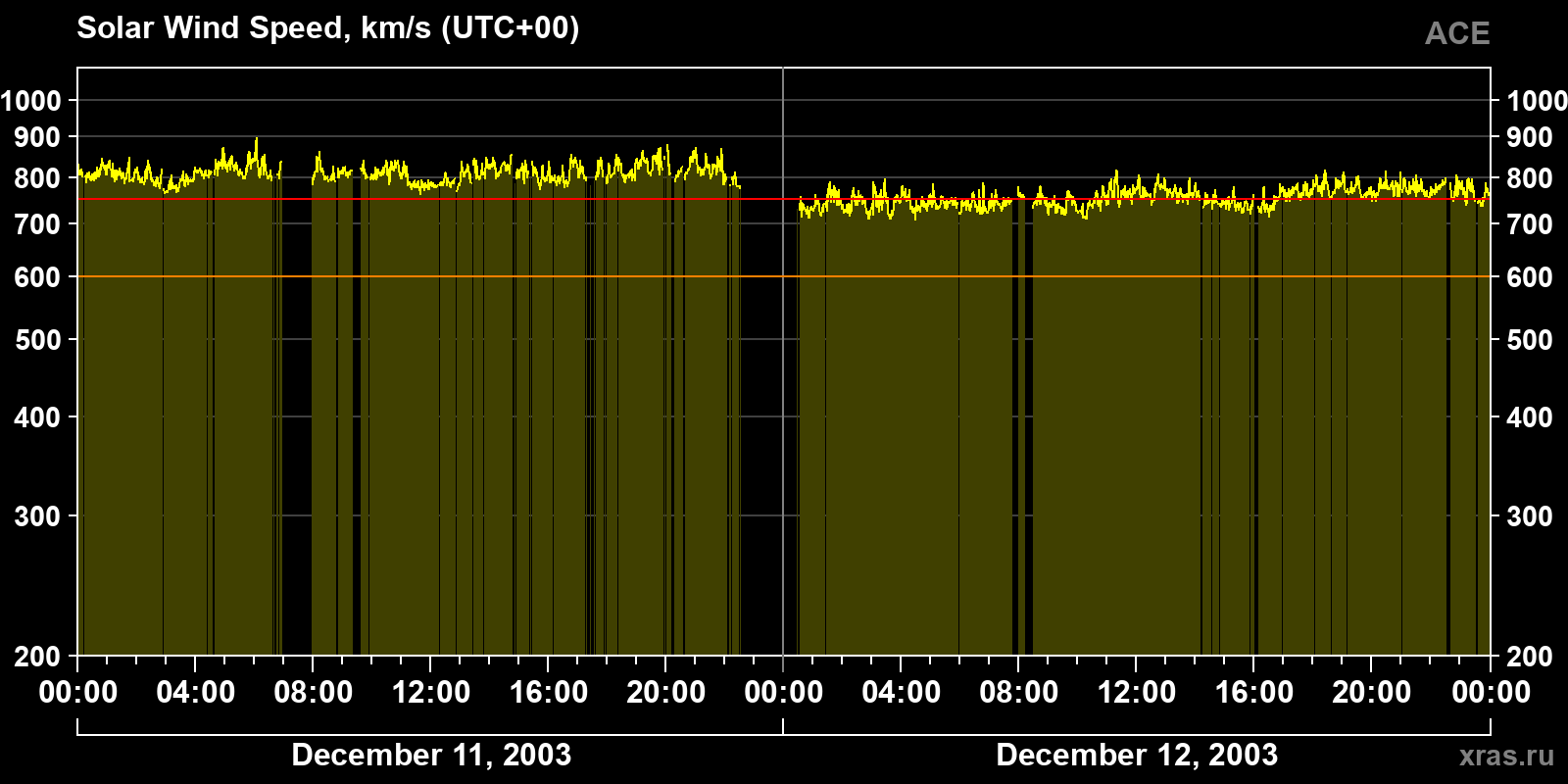Screen dimensions: 1568x784
Task: Click the ACE spacecraft source label
Action: point(1457,33)
